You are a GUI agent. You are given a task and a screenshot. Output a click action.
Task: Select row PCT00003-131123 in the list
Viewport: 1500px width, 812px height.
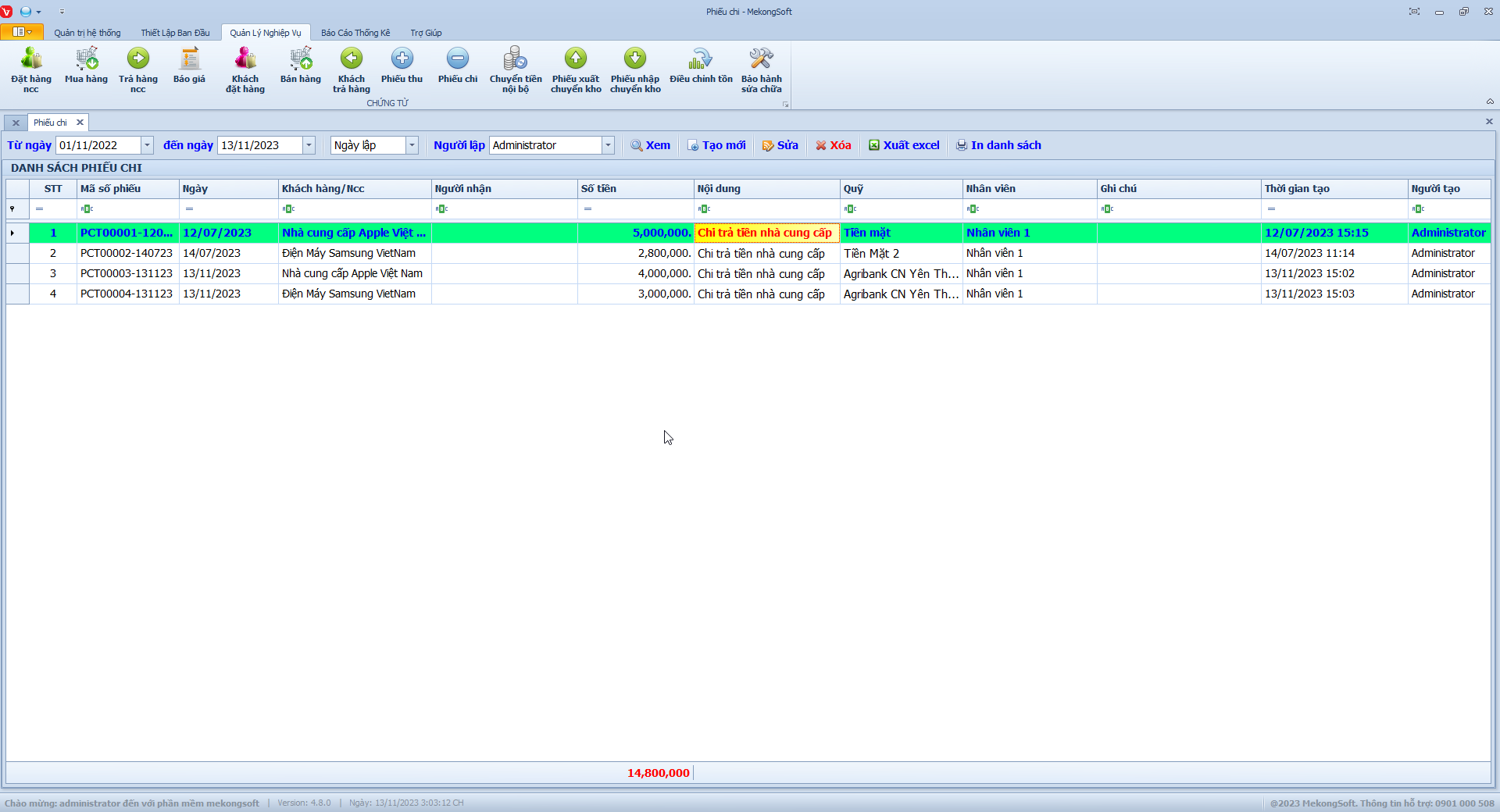tap(127, 273)
